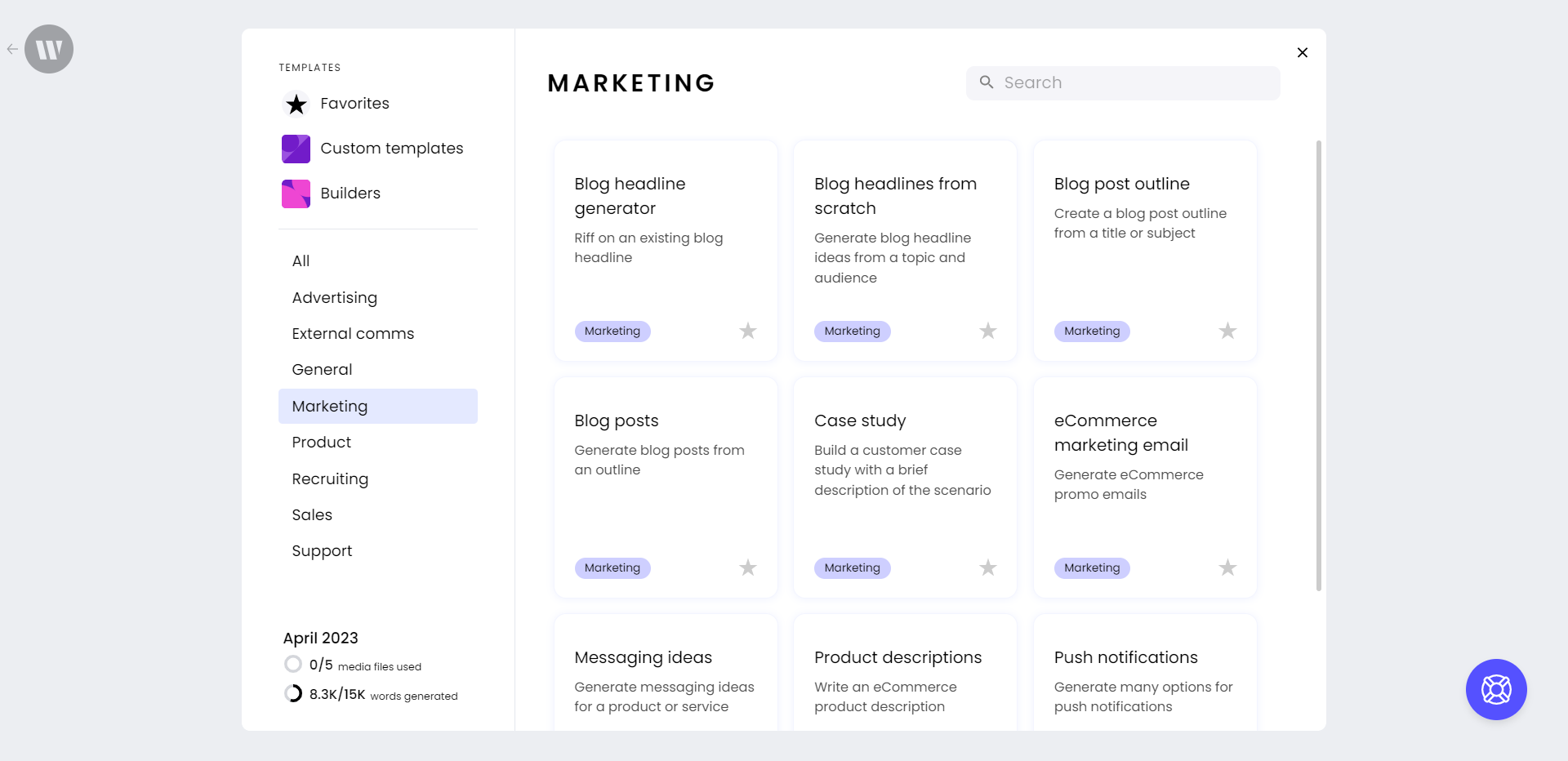Star the Blog posts template
Viewport: 1568px width, 761px height.
pos(748,567)
